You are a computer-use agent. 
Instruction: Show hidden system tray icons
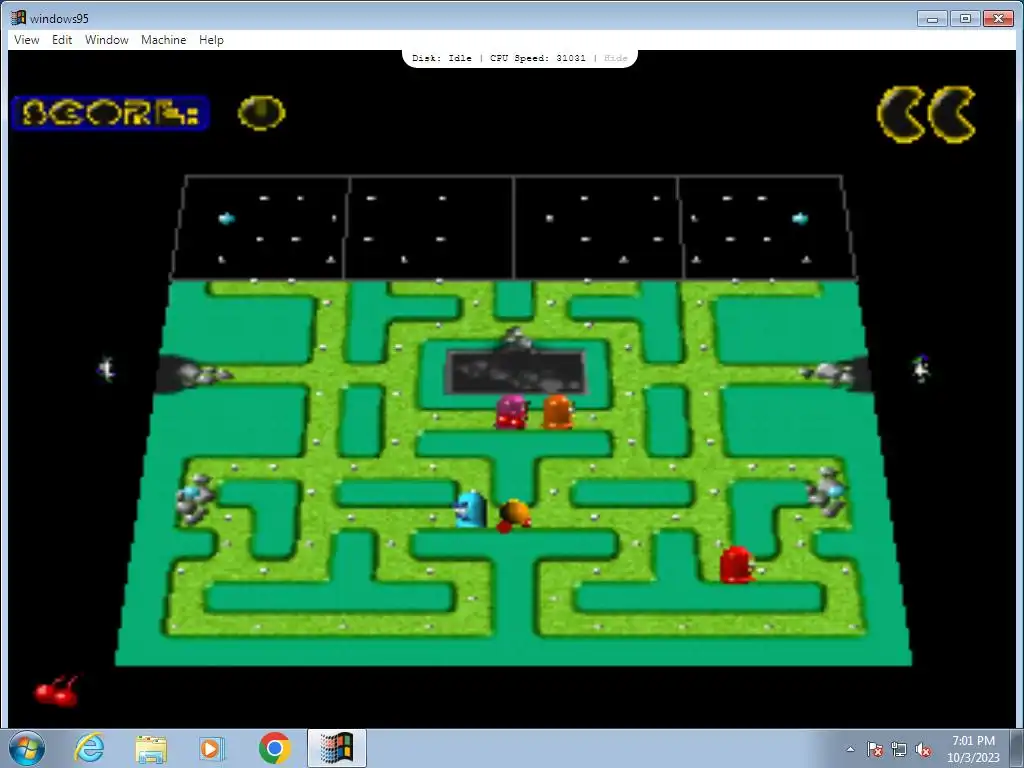coord(850,749)
